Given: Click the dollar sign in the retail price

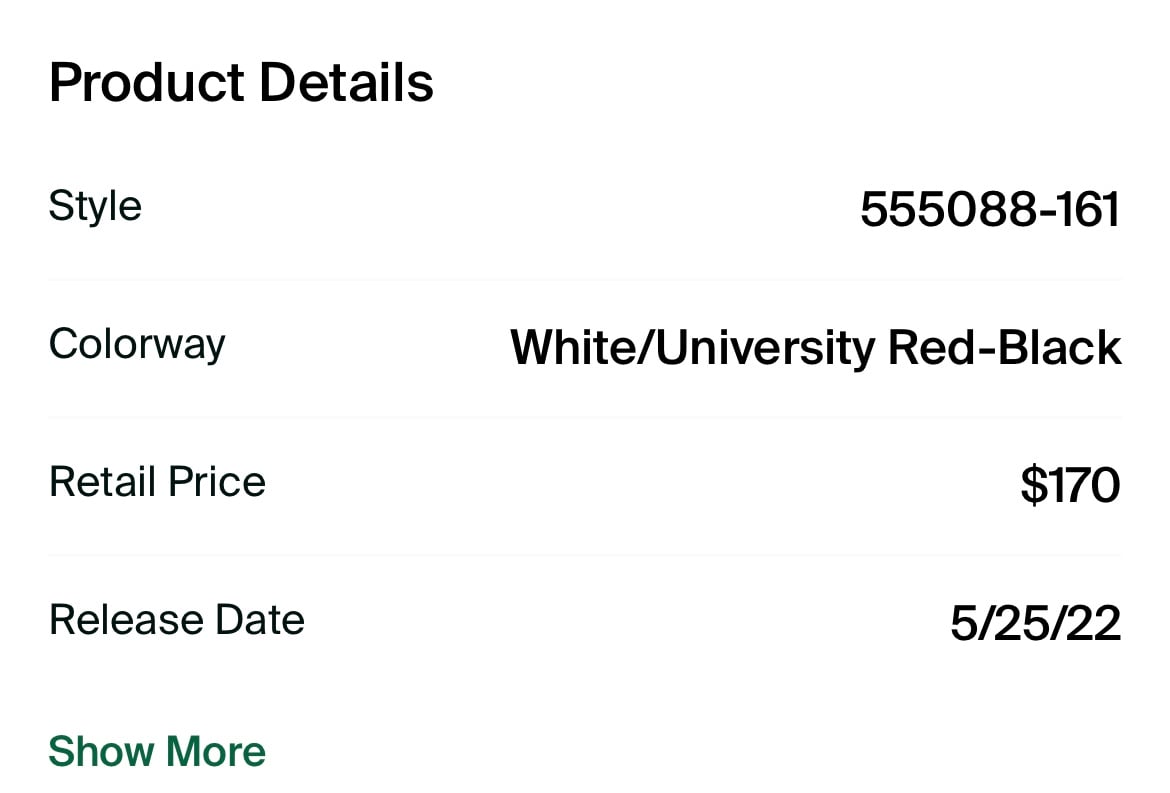Looking at the screenshot, I should [1034, 485].
